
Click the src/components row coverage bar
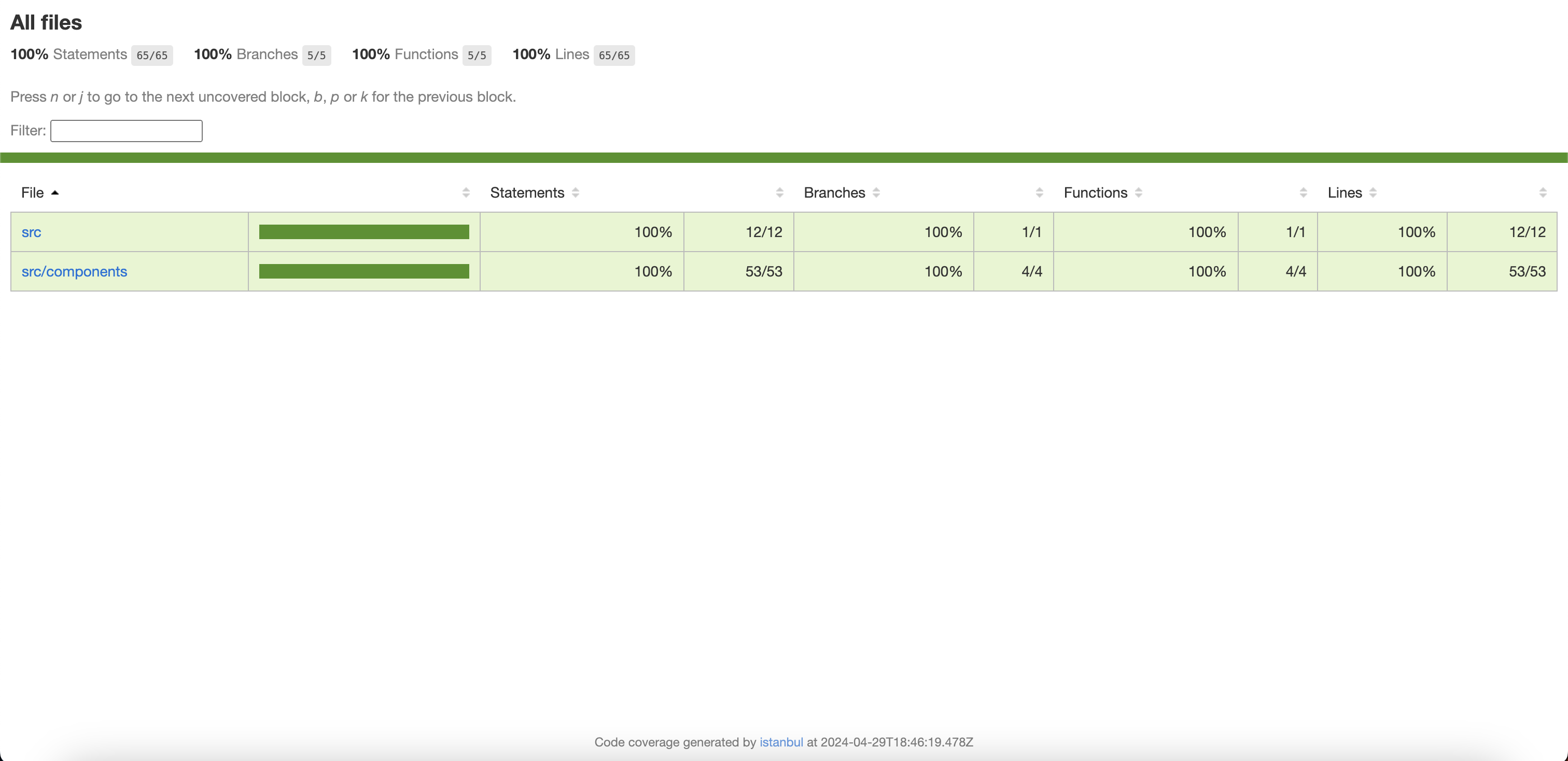point(364,271)
